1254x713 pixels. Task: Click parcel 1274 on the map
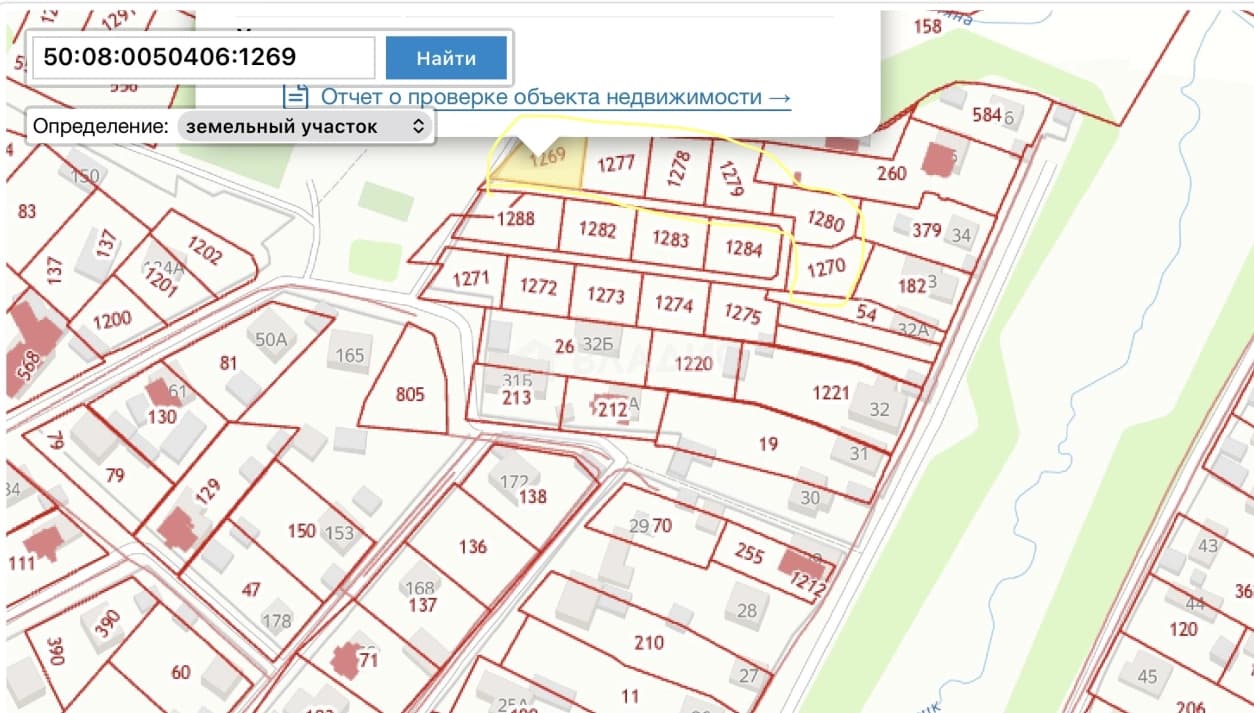(x=673, y=303)
